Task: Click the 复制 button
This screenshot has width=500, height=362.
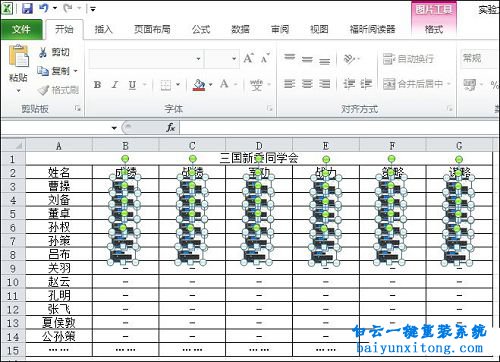Action: (53, 71)
